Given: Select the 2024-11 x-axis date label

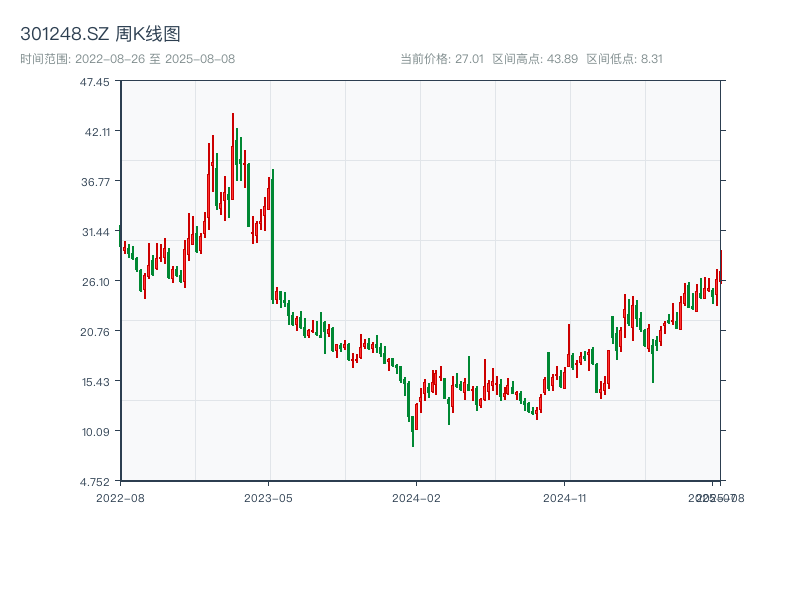Looking at the screenshot, I should tap(566, 497).
